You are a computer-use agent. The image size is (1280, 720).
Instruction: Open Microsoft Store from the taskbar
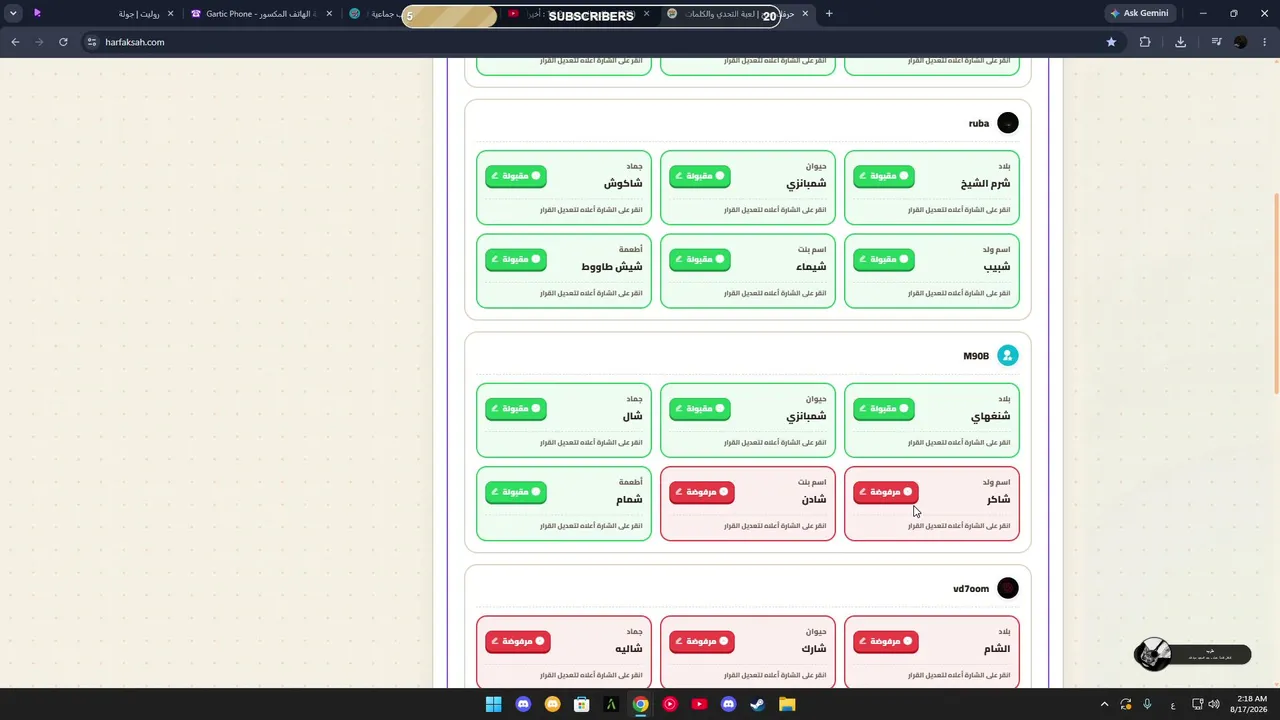tap(581, 704)
